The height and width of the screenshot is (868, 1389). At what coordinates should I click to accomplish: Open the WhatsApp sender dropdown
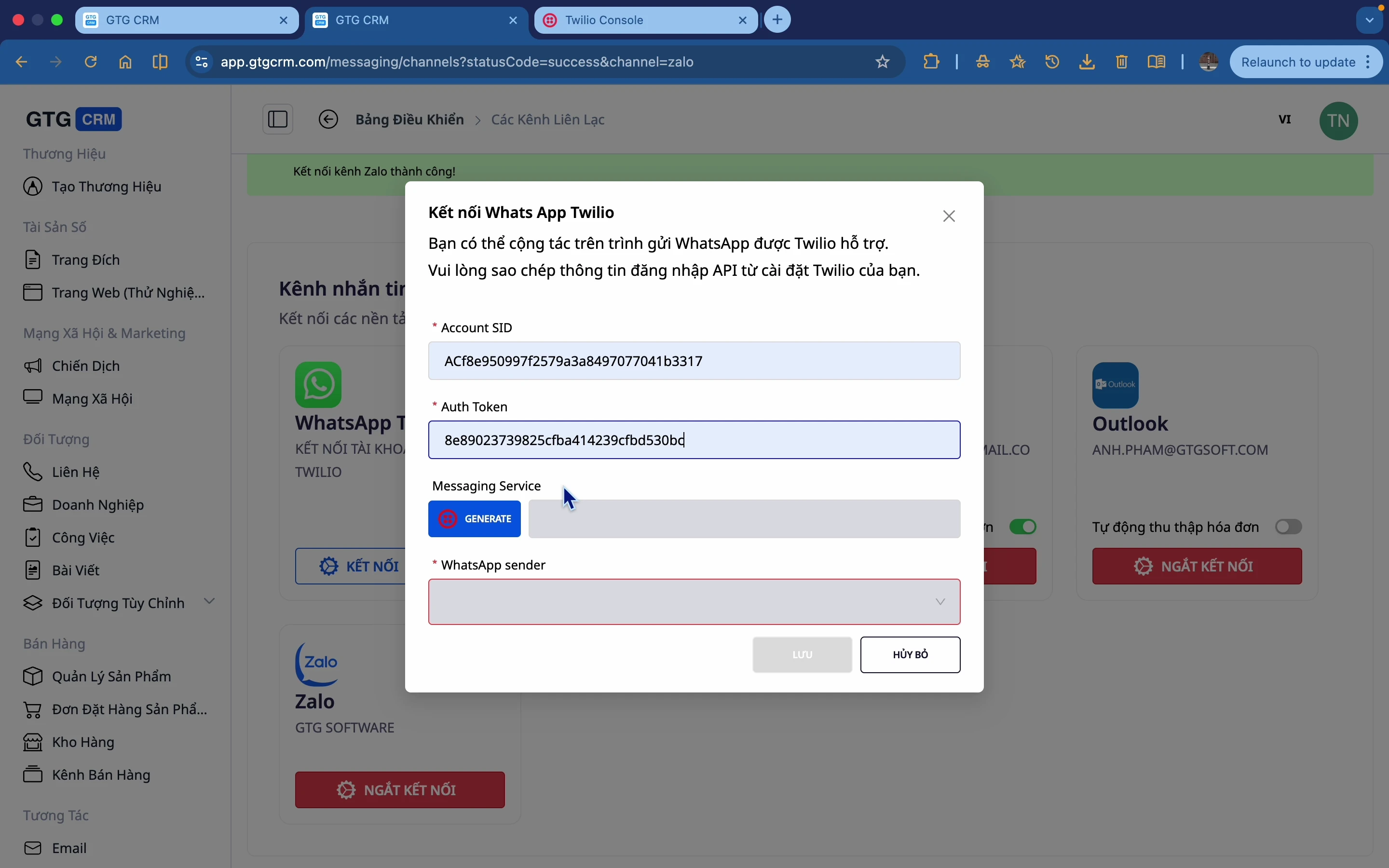tap(694, 602)
